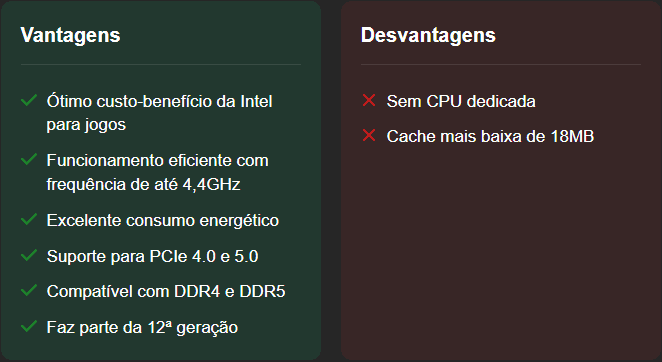Click the checkmark beside Ótimo custo-benefício da Intel

(29, 101)
